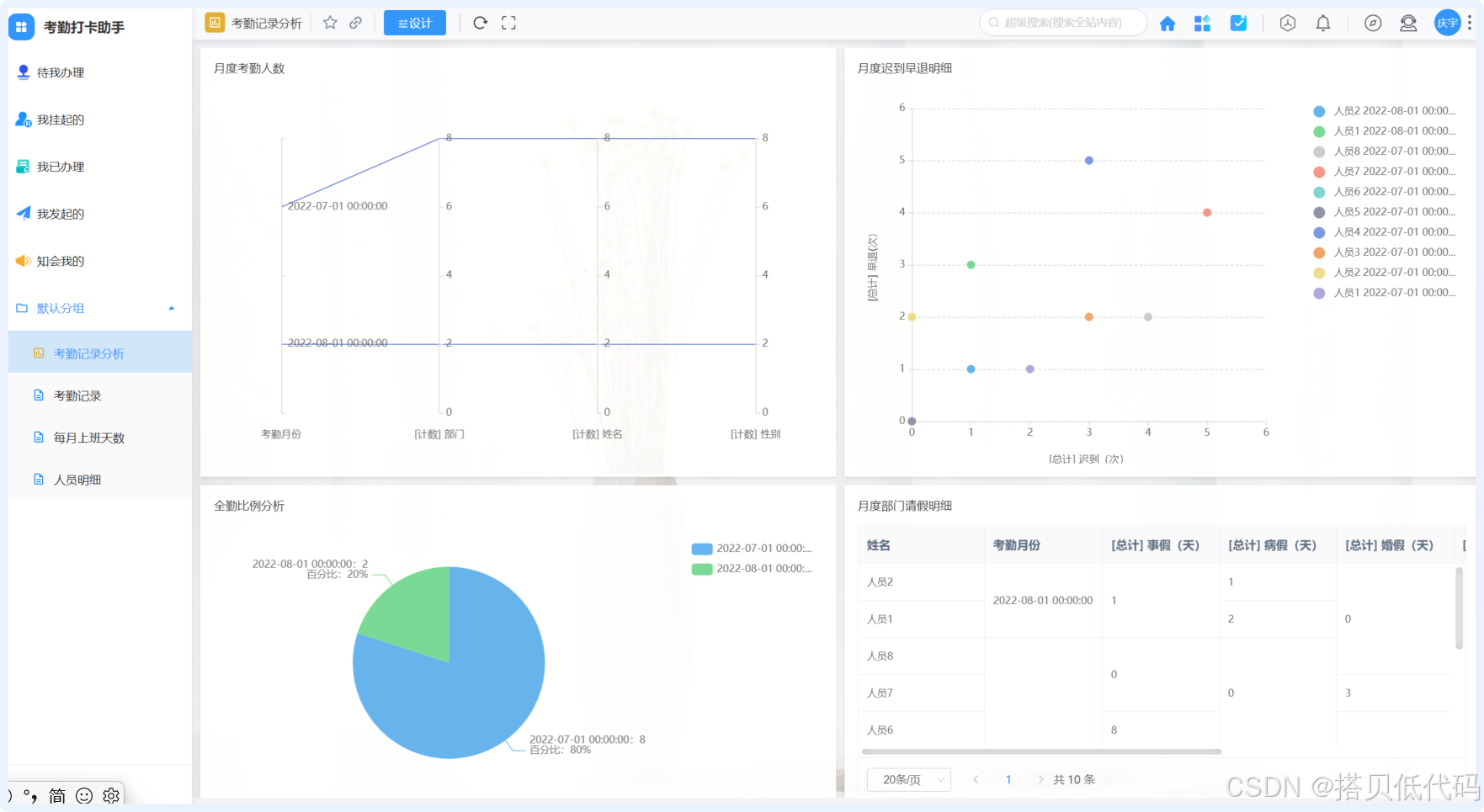Open the blue checkmark task icon
The image size is (1484, 812).
[x=1238, y=24]
